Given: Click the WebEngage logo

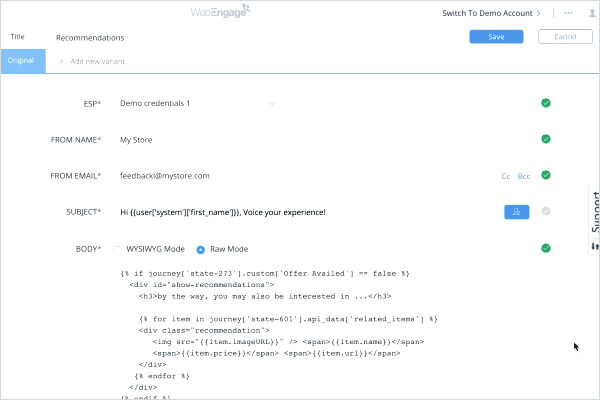Looking at the screenshot, I should 226,13.
